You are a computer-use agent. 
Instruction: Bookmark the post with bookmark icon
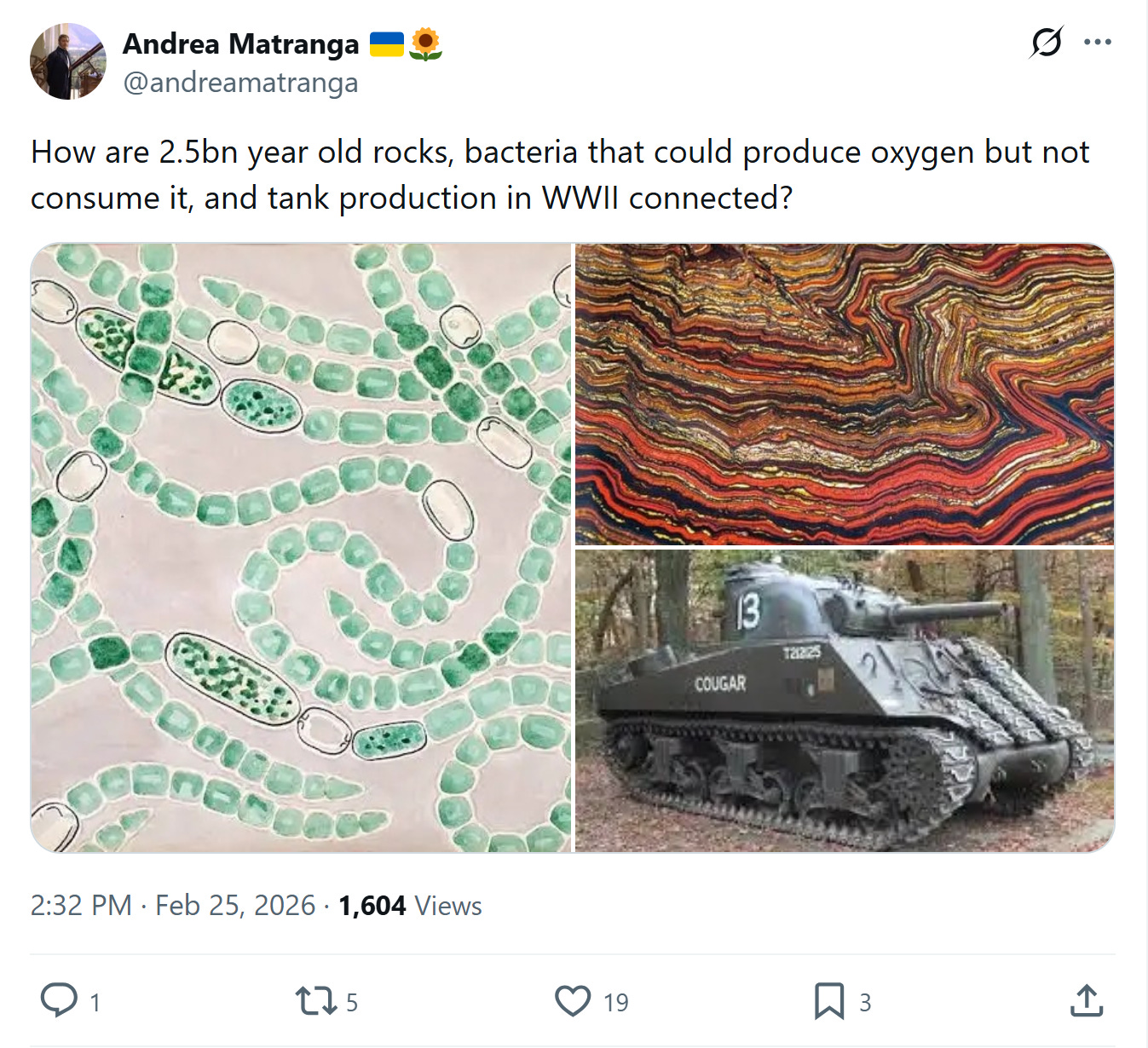pos(829,1001)
